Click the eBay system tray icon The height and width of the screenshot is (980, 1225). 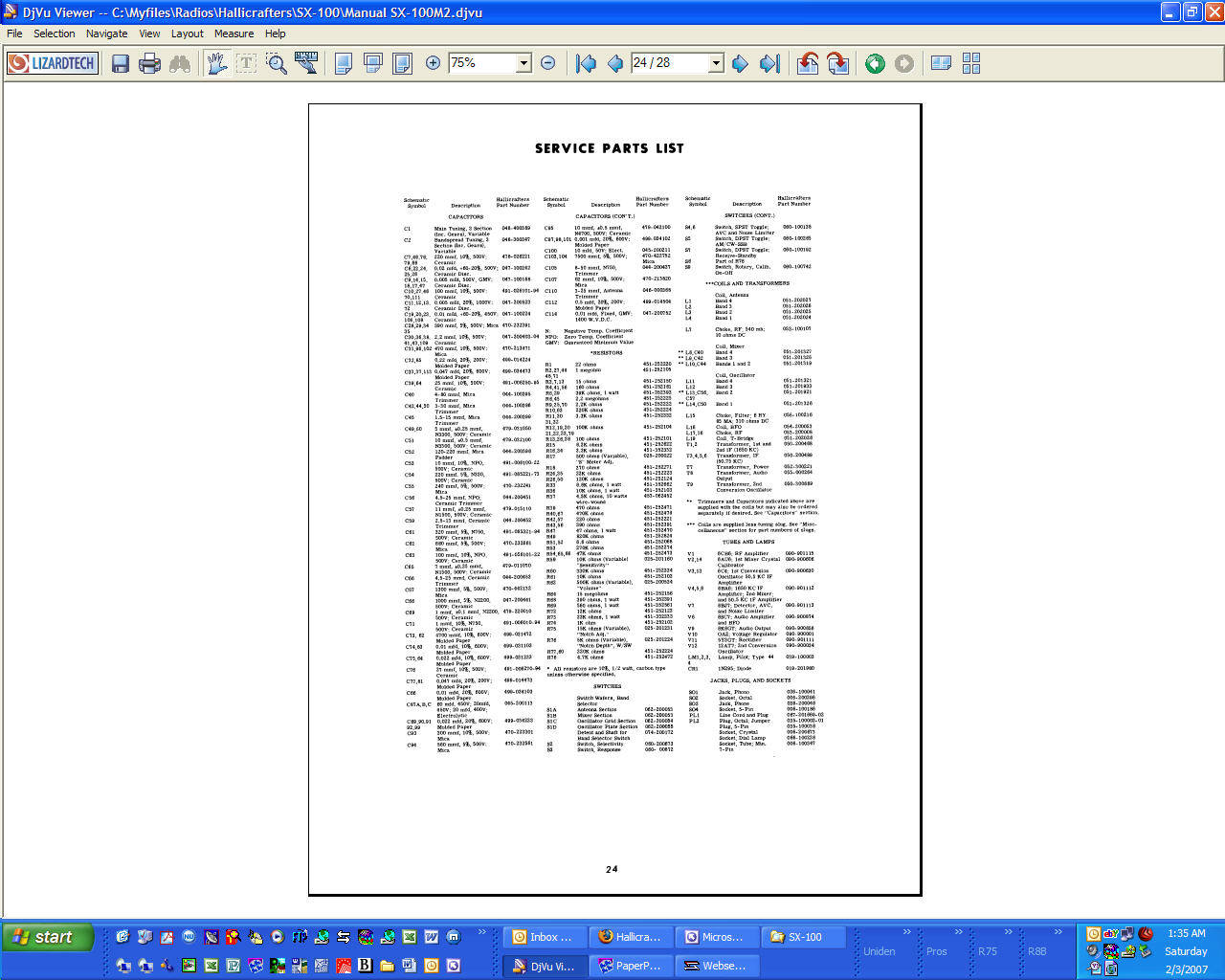point(1111,933)
